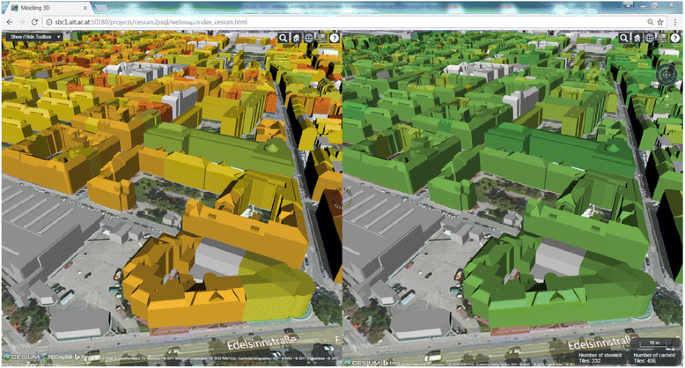This screenshot has height=368, width=685.
Task: Click the home view icon in right panel
Action: [x=637, y=38]
